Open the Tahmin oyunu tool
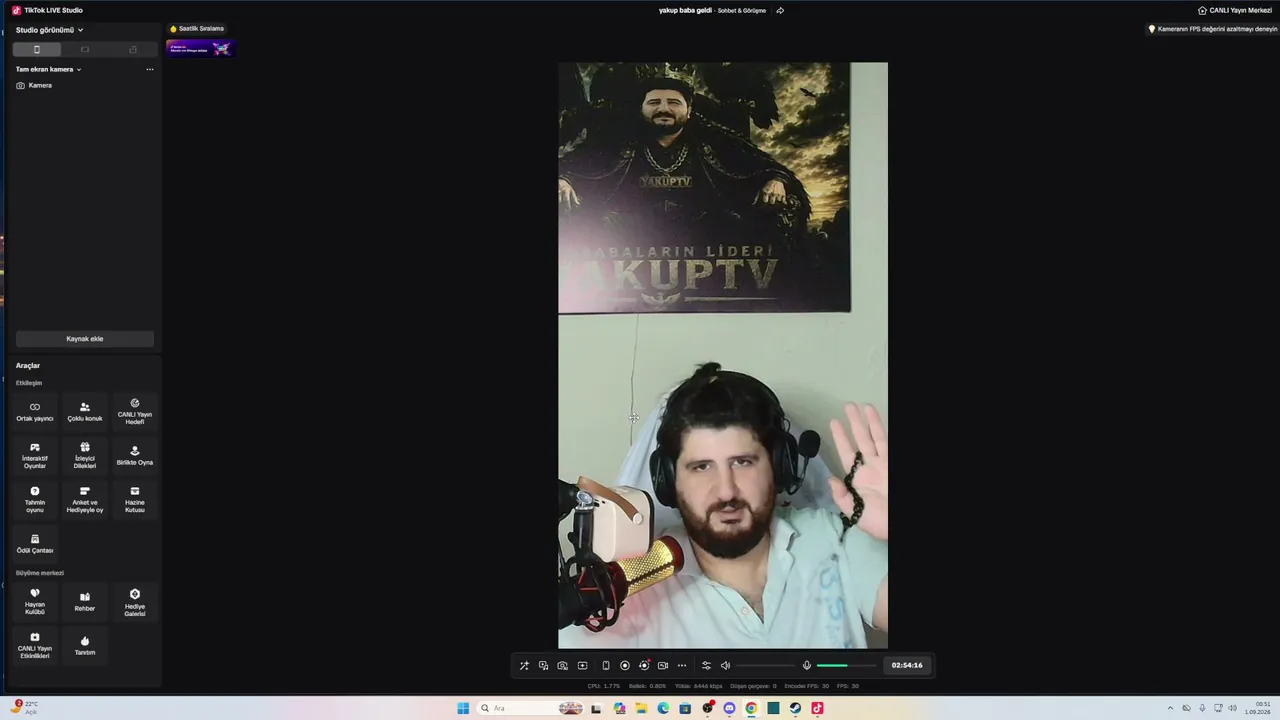 (35, 499)
